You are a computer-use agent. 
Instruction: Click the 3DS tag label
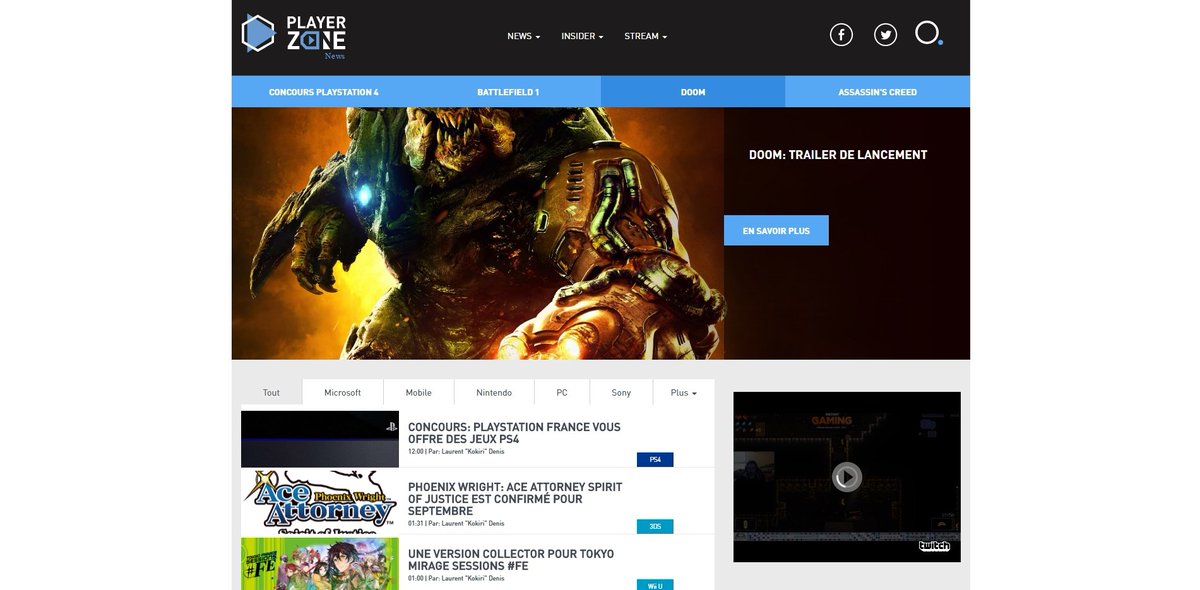655,526
